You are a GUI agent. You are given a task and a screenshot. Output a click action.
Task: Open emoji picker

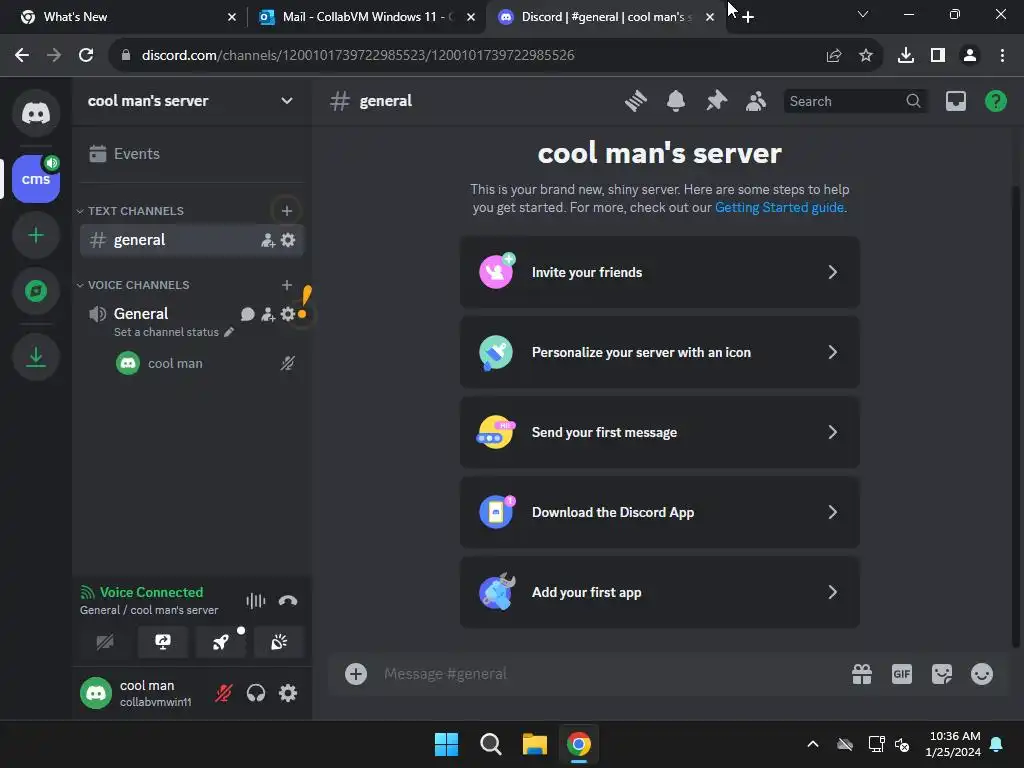(982, 674)
